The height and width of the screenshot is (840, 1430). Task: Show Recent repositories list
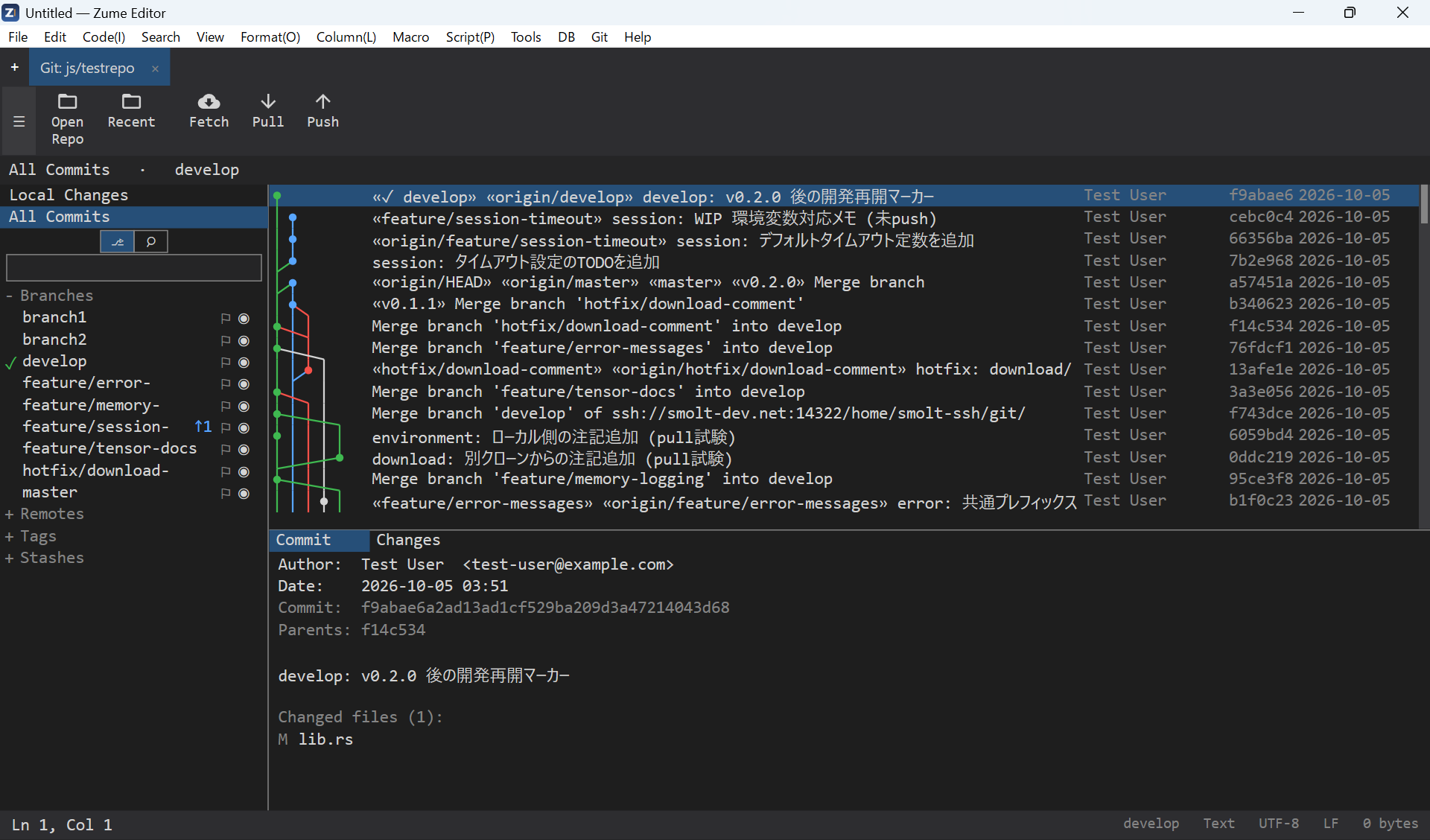pos(131,111)
